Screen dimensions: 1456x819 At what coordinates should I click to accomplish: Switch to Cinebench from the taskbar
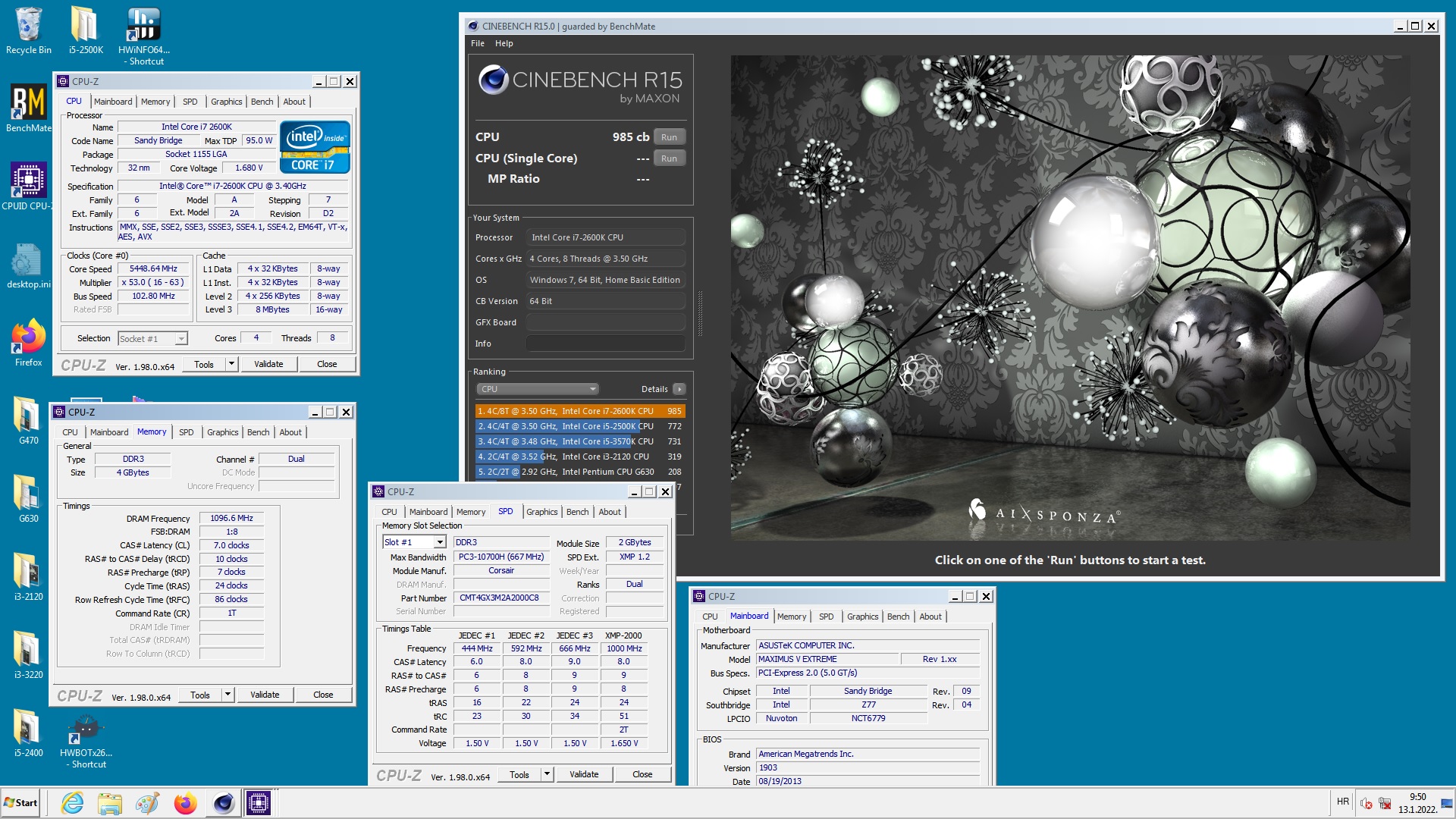pos(223,803)
